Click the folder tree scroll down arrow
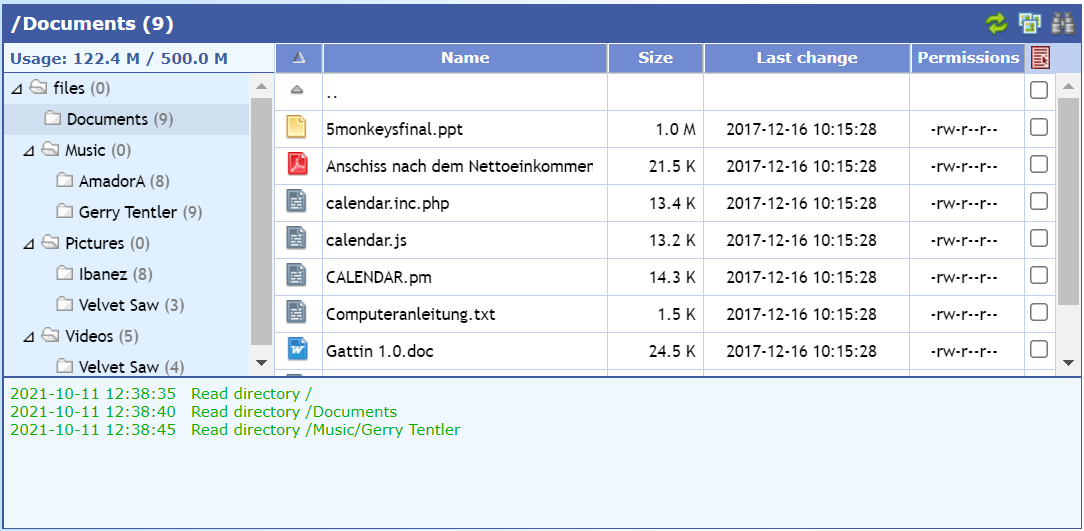 pos(261,362)
